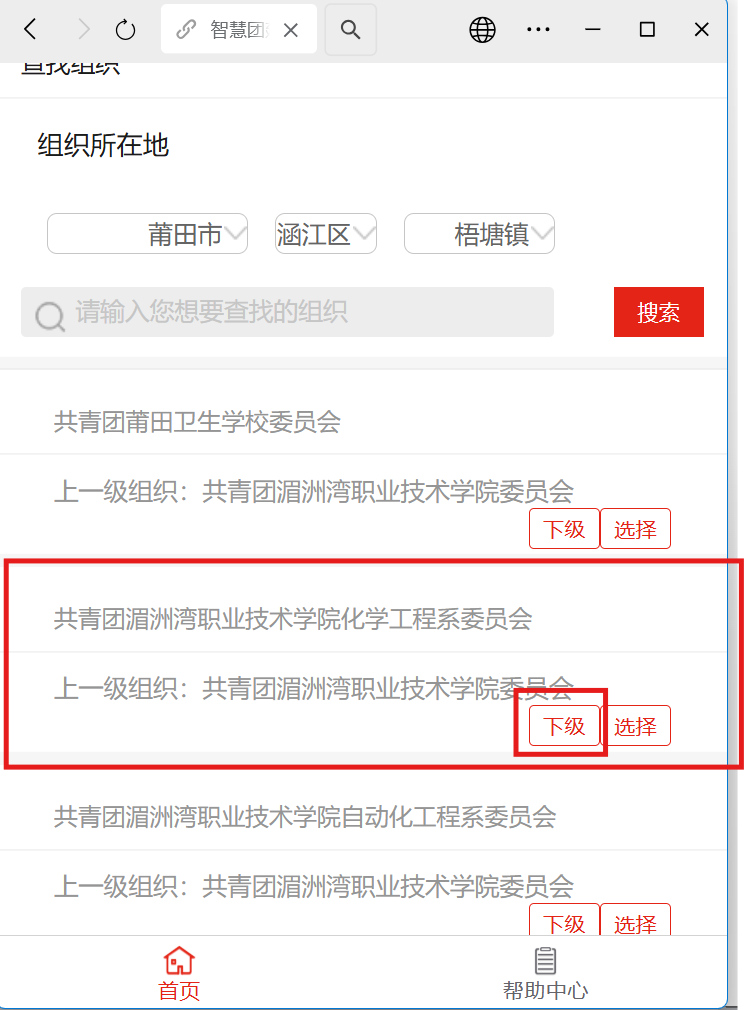Click the organization search input field

click(287, 312)
